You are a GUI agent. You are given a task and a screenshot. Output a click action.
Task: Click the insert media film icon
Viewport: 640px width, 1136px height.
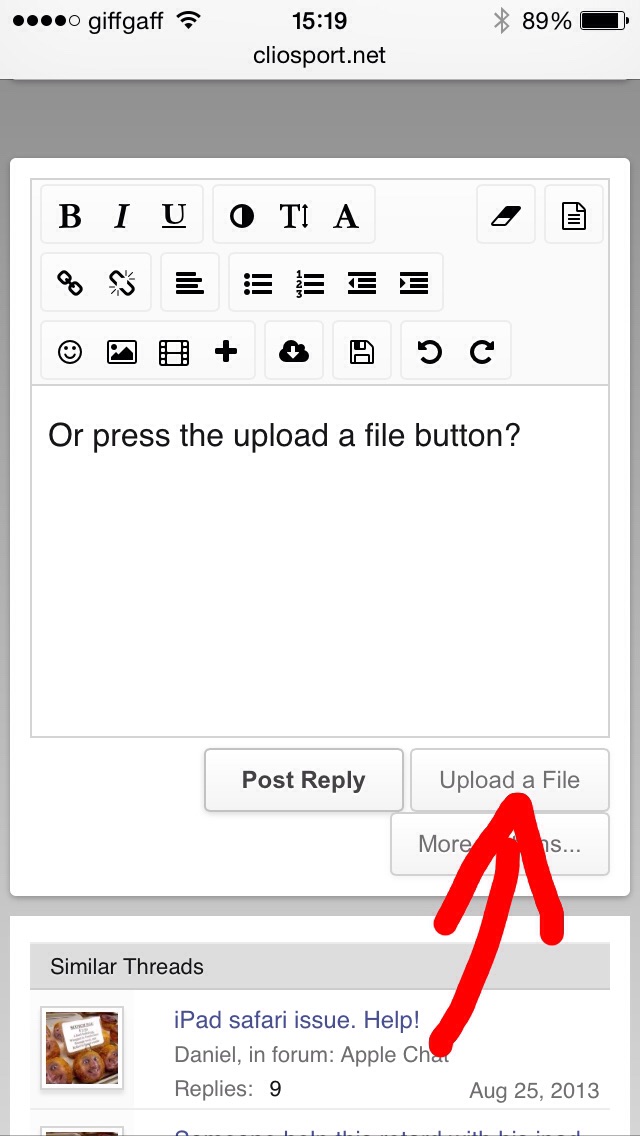tap(174, 351)
